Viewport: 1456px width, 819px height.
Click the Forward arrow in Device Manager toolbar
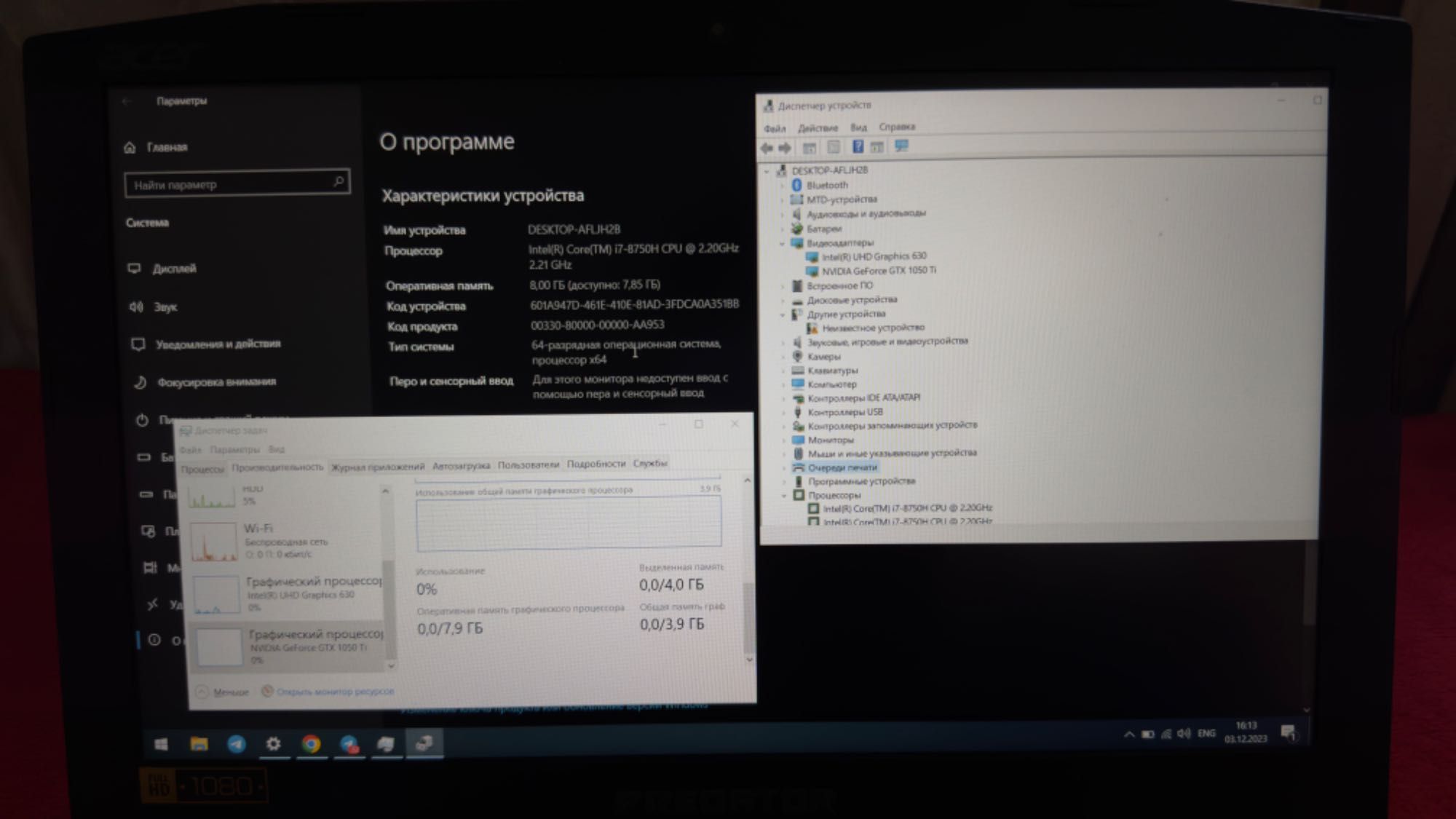click(785, 149)
